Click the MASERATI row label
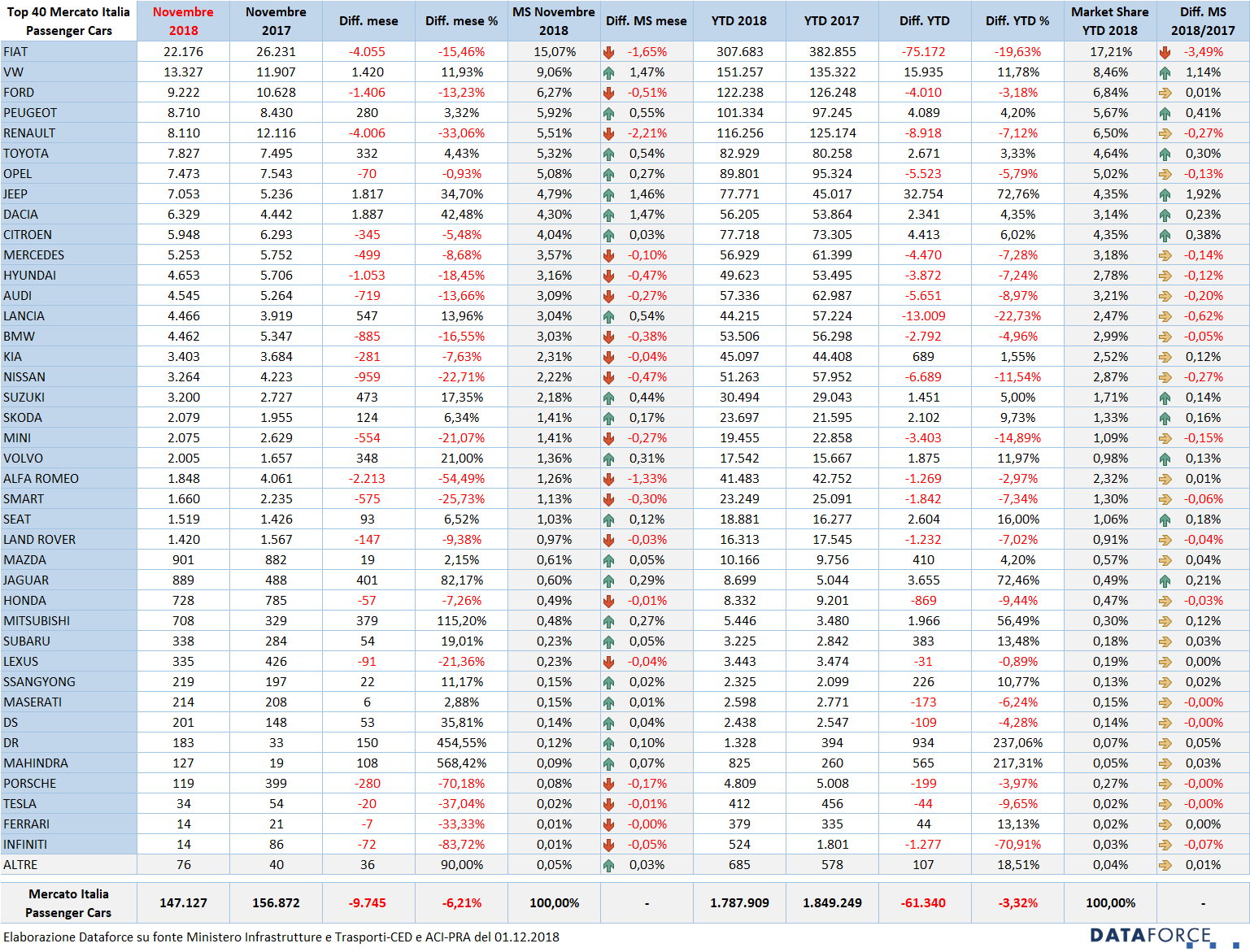This screenshot has width=1250, height=952. (x=33, y=702)
